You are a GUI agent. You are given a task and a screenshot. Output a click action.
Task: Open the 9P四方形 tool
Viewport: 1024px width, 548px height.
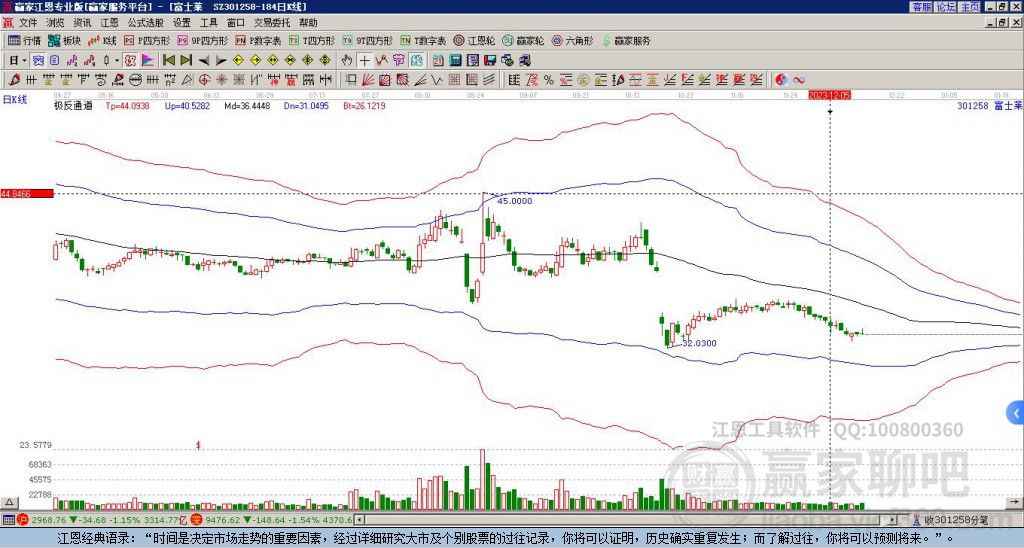coord(203,40)
